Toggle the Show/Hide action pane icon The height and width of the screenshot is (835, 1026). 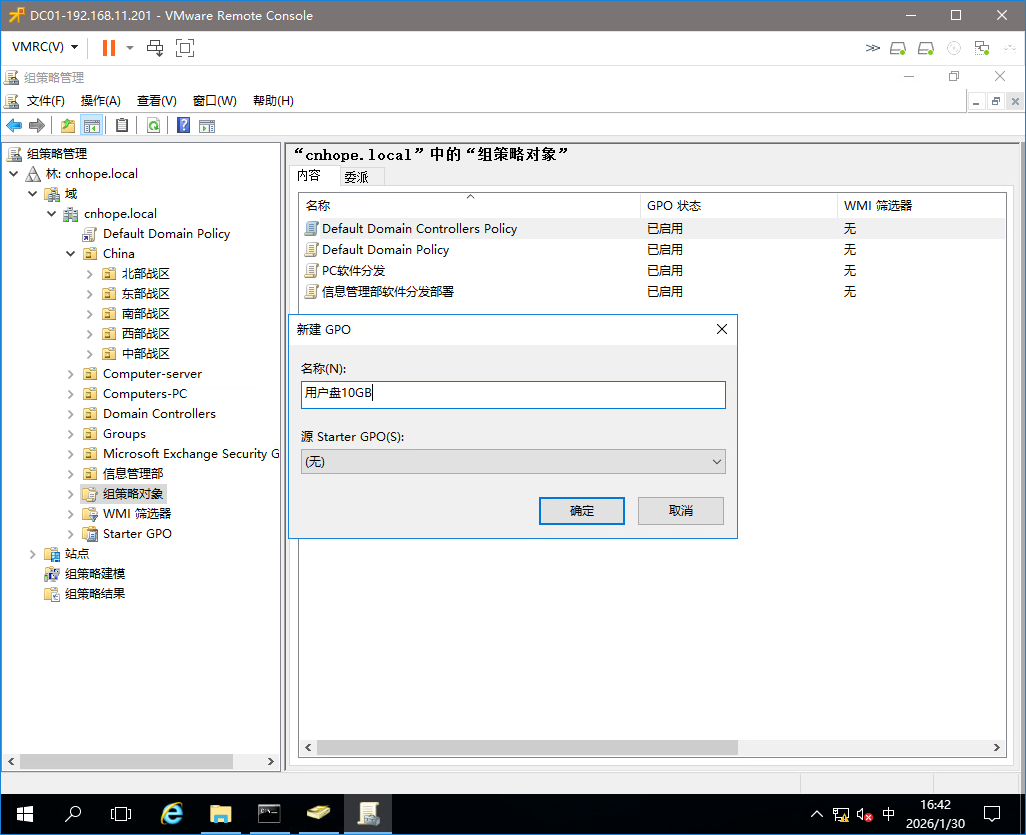(207, 126)
